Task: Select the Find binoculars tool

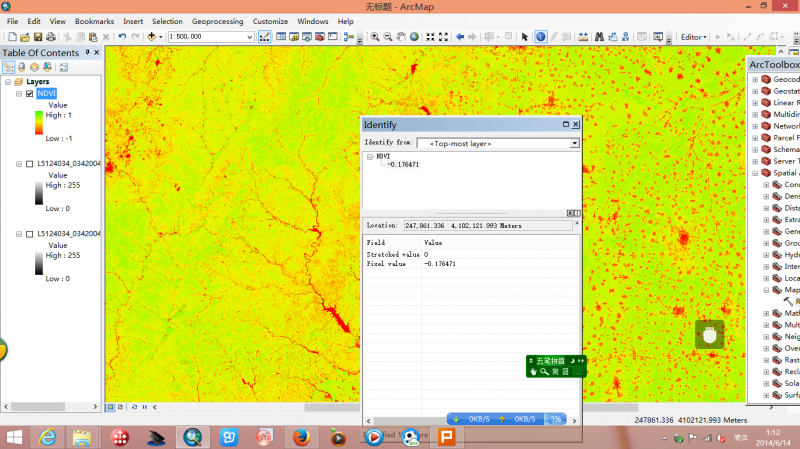Action: pyautogui.click(x=598, y=37)
